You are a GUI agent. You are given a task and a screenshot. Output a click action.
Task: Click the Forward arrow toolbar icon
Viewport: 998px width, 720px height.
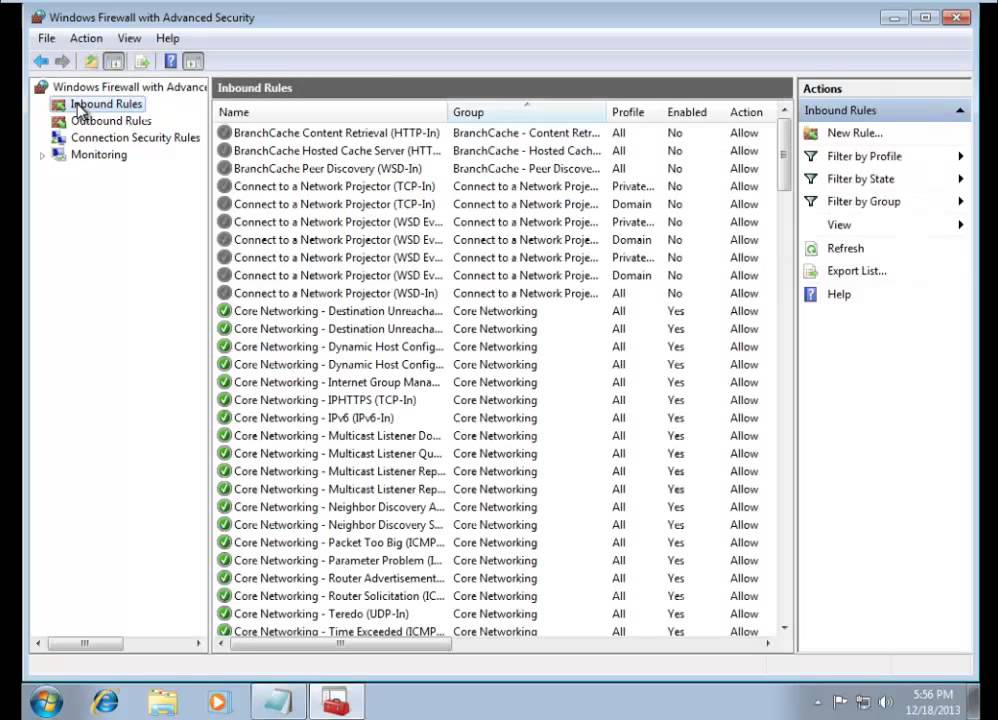point(62,61)
